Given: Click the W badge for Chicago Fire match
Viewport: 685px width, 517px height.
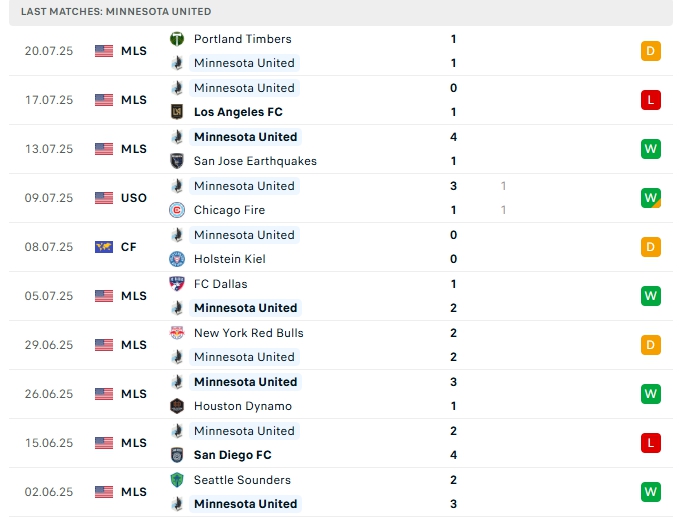Looking at the screenshot, I should click(651, 198).
